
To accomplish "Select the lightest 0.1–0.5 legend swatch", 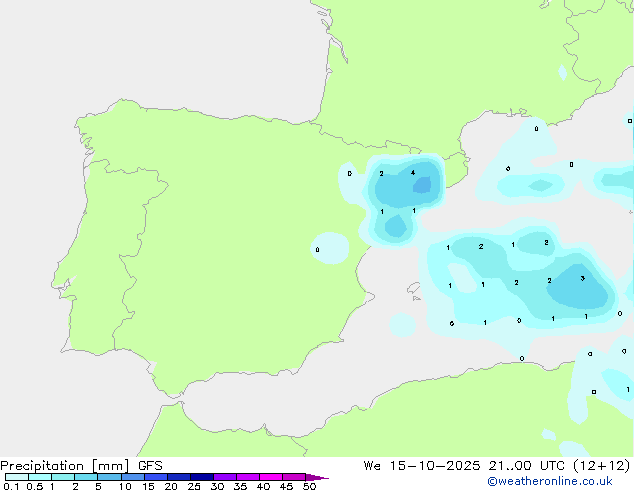I will pos(17,477).
